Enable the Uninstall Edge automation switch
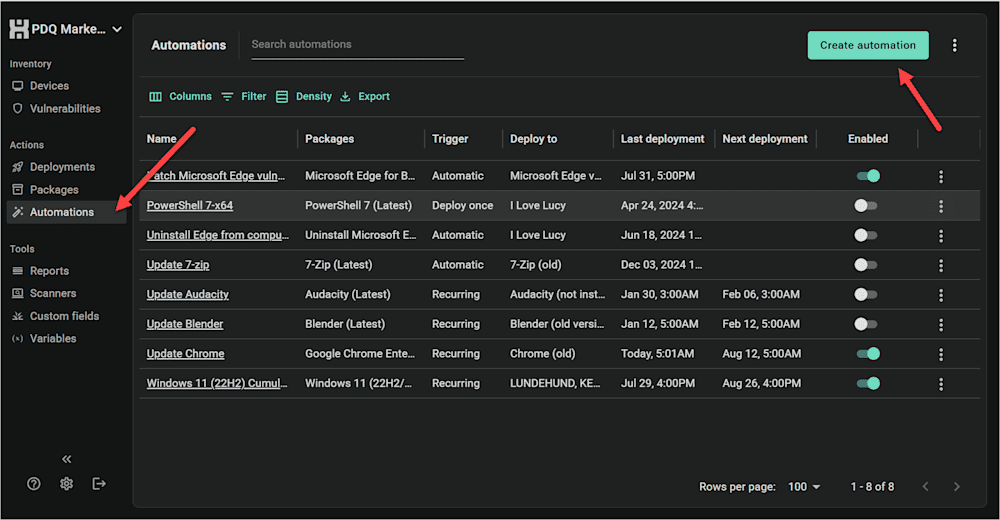Viewport: 1000px width, 520px height. coord(866,235)
